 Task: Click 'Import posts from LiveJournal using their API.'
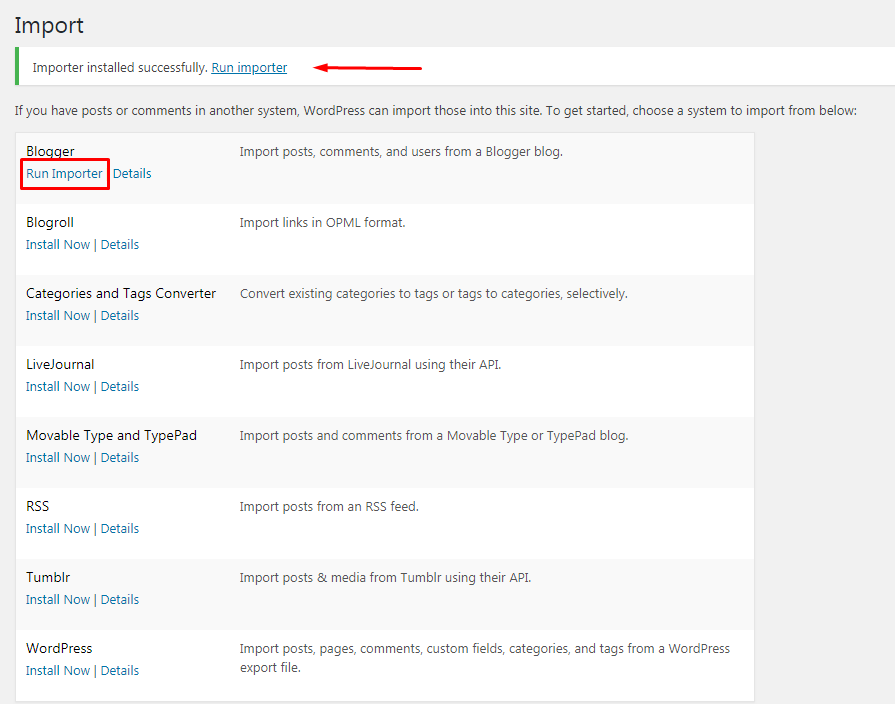point(370,364)
